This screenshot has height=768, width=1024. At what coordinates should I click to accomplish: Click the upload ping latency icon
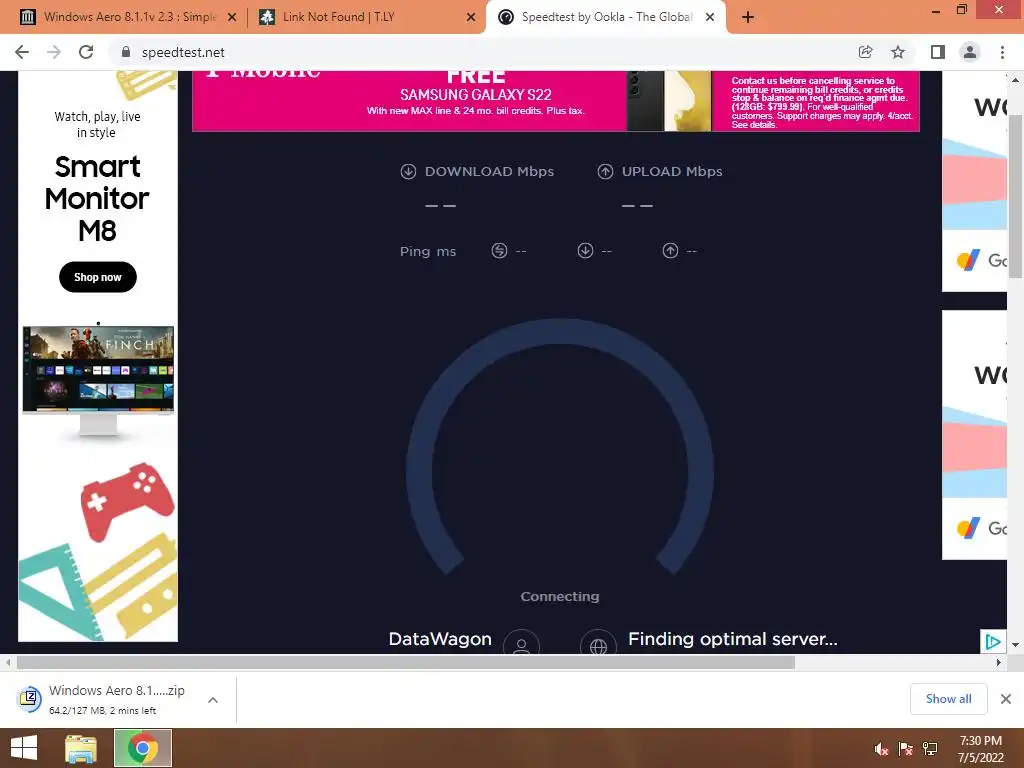[671, 251]
